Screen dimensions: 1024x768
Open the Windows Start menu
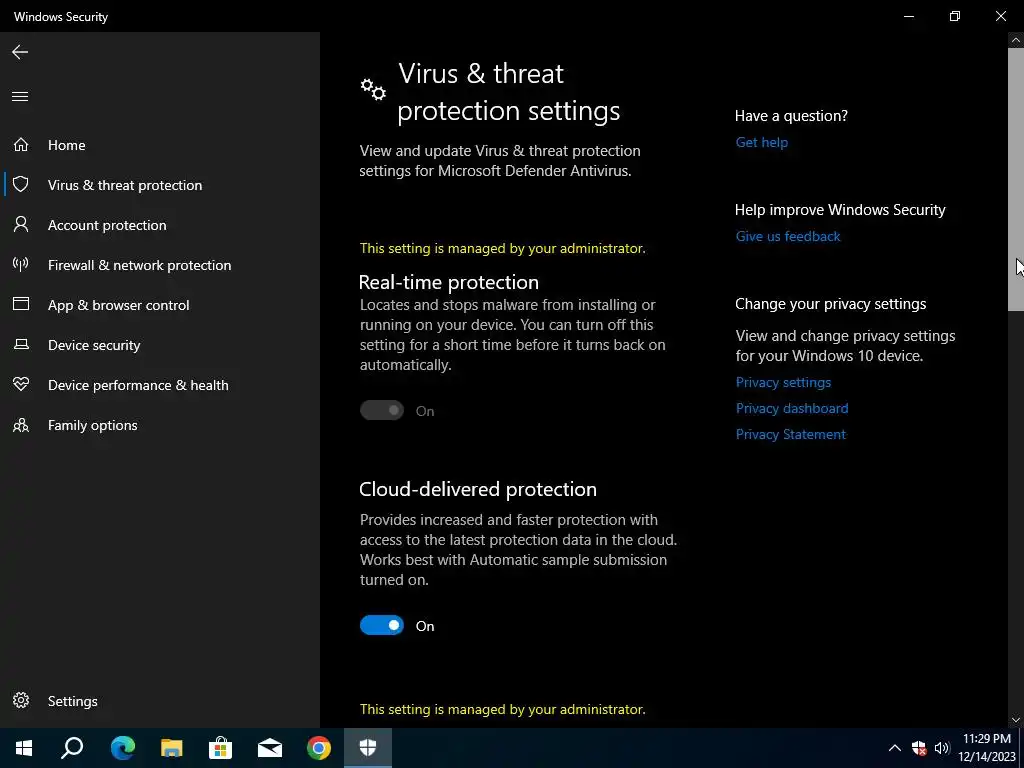click(x=24, y=748)
